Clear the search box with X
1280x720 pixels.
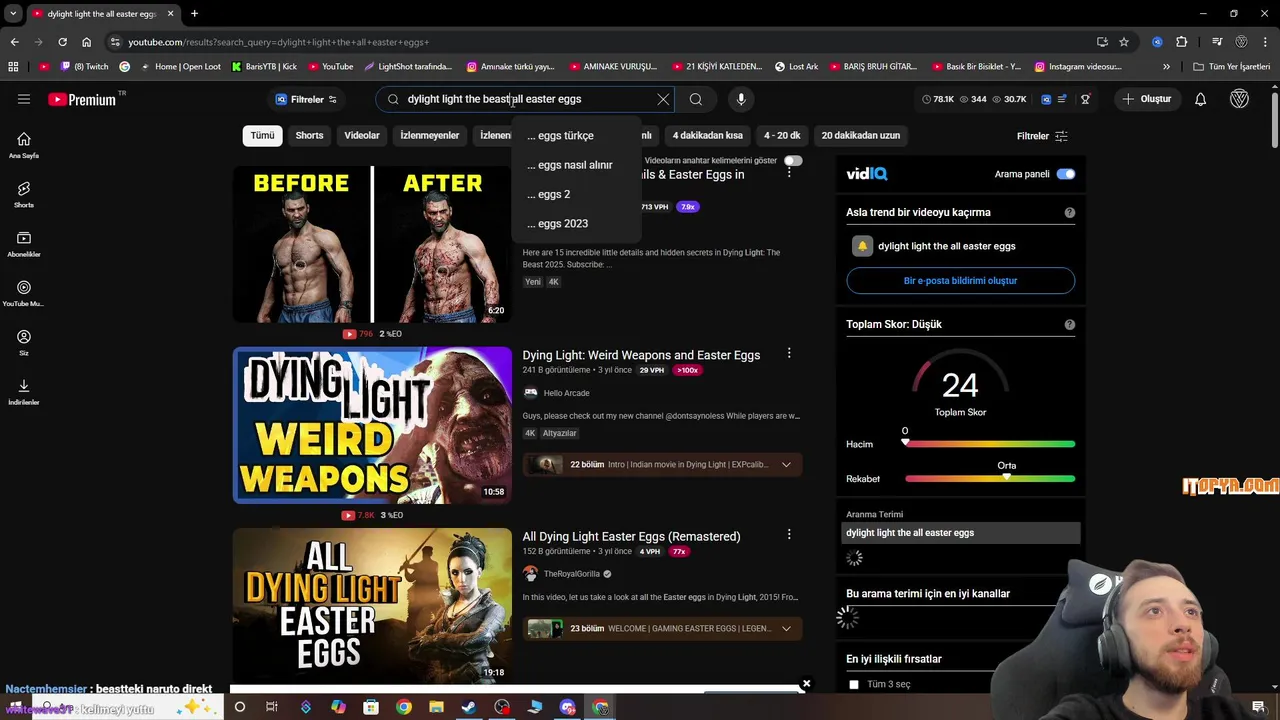click(663, 99)
